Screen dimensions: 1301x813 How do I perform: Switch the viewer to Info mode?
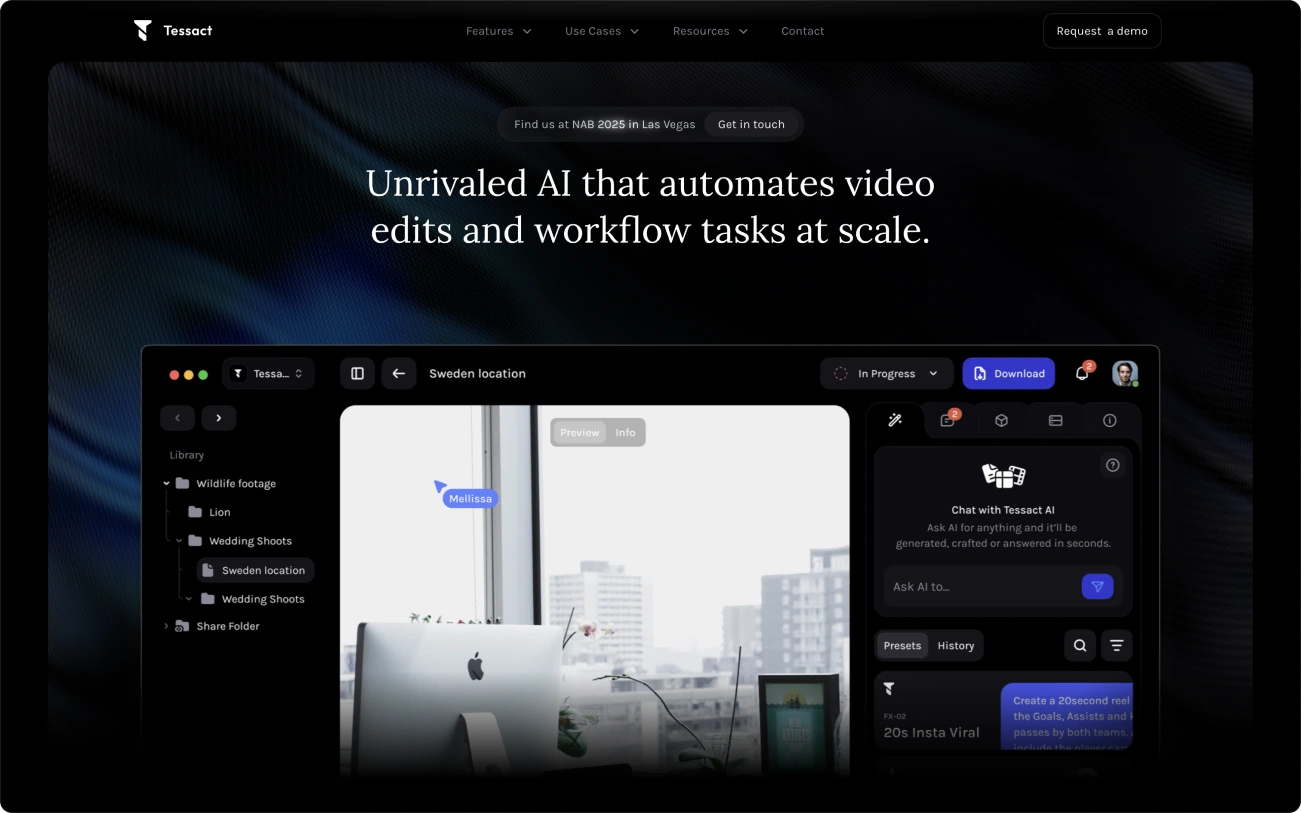coord(625,433)
